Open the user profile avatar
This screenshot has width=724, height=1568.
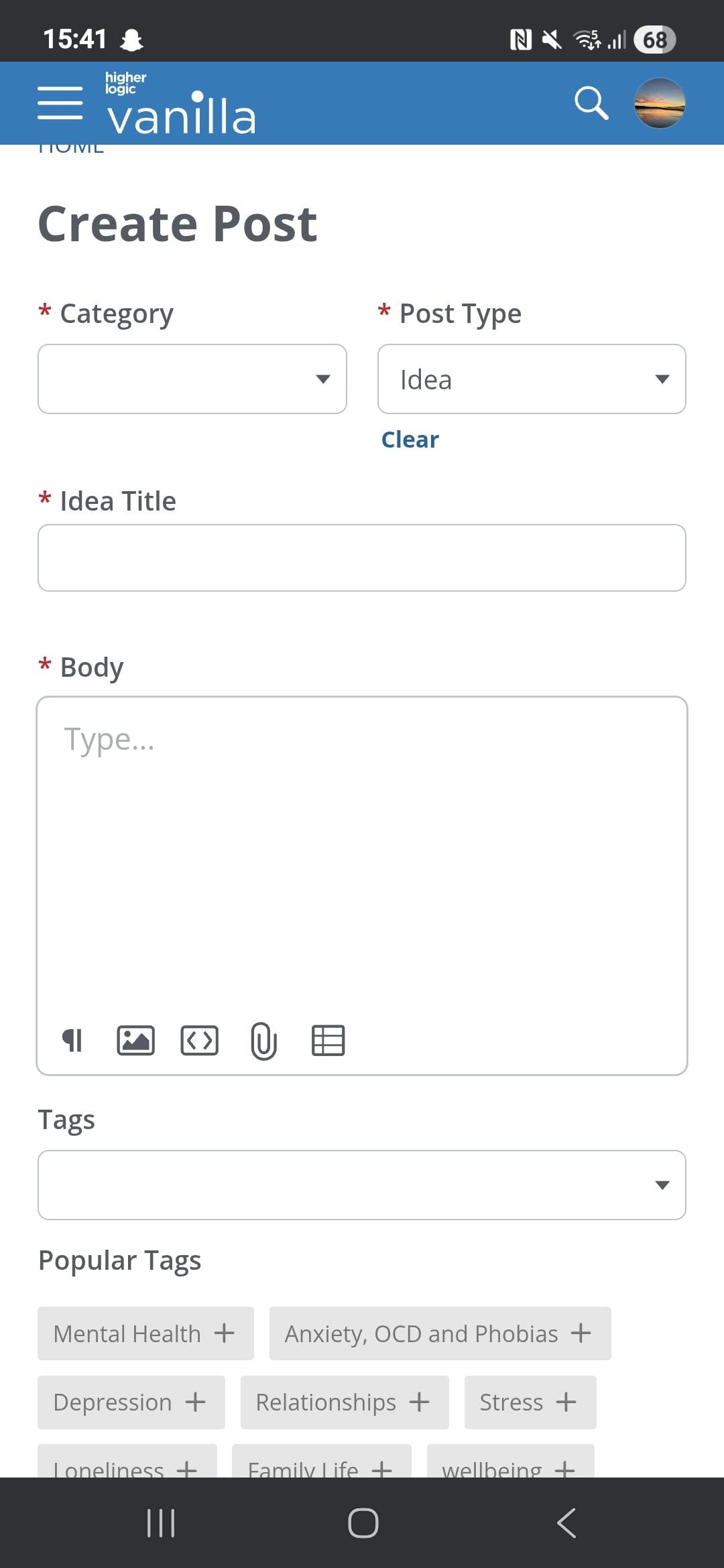[660, 103]
